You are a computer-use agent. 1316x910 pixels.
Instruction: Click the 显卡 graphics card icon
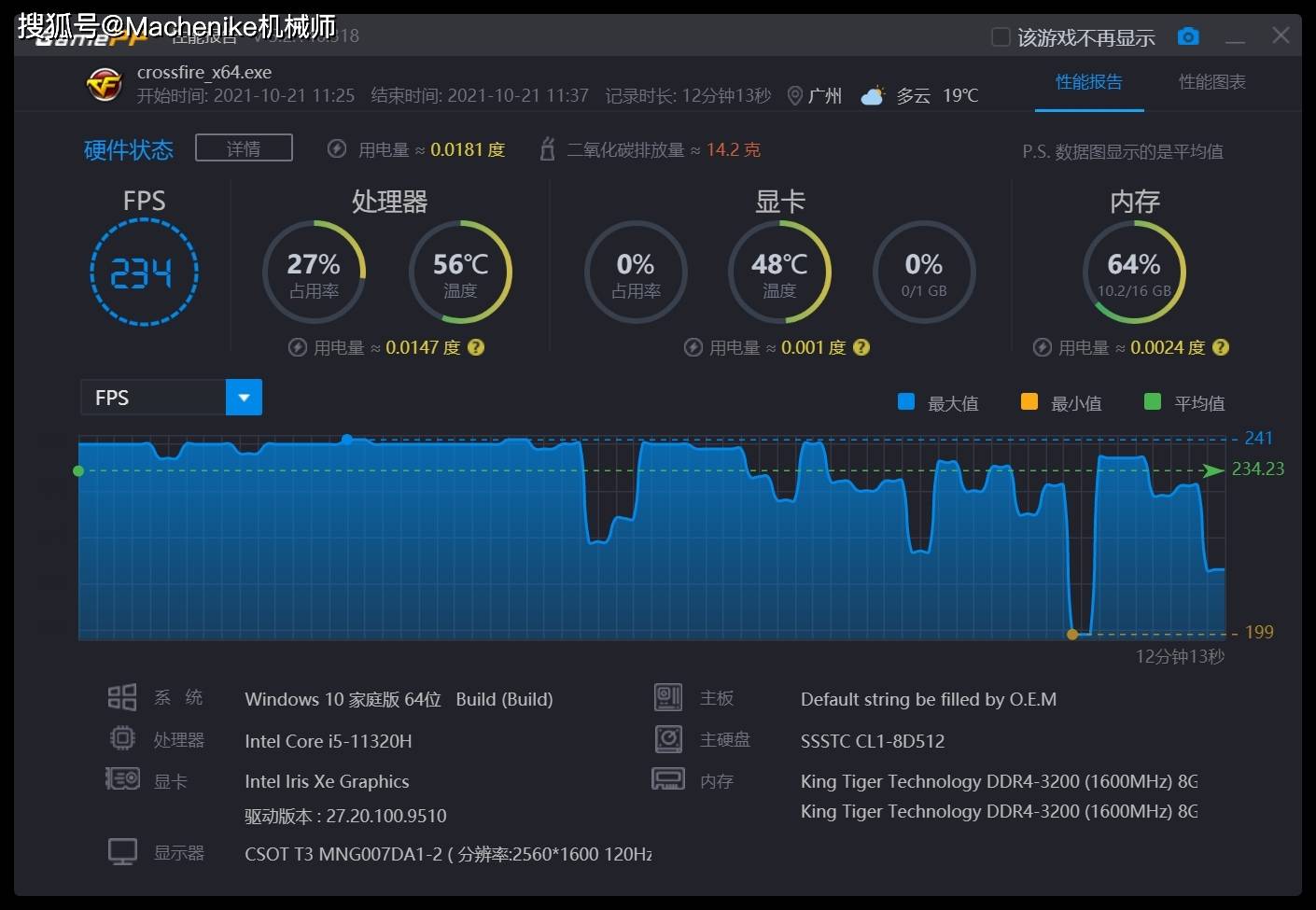(121, 778)
